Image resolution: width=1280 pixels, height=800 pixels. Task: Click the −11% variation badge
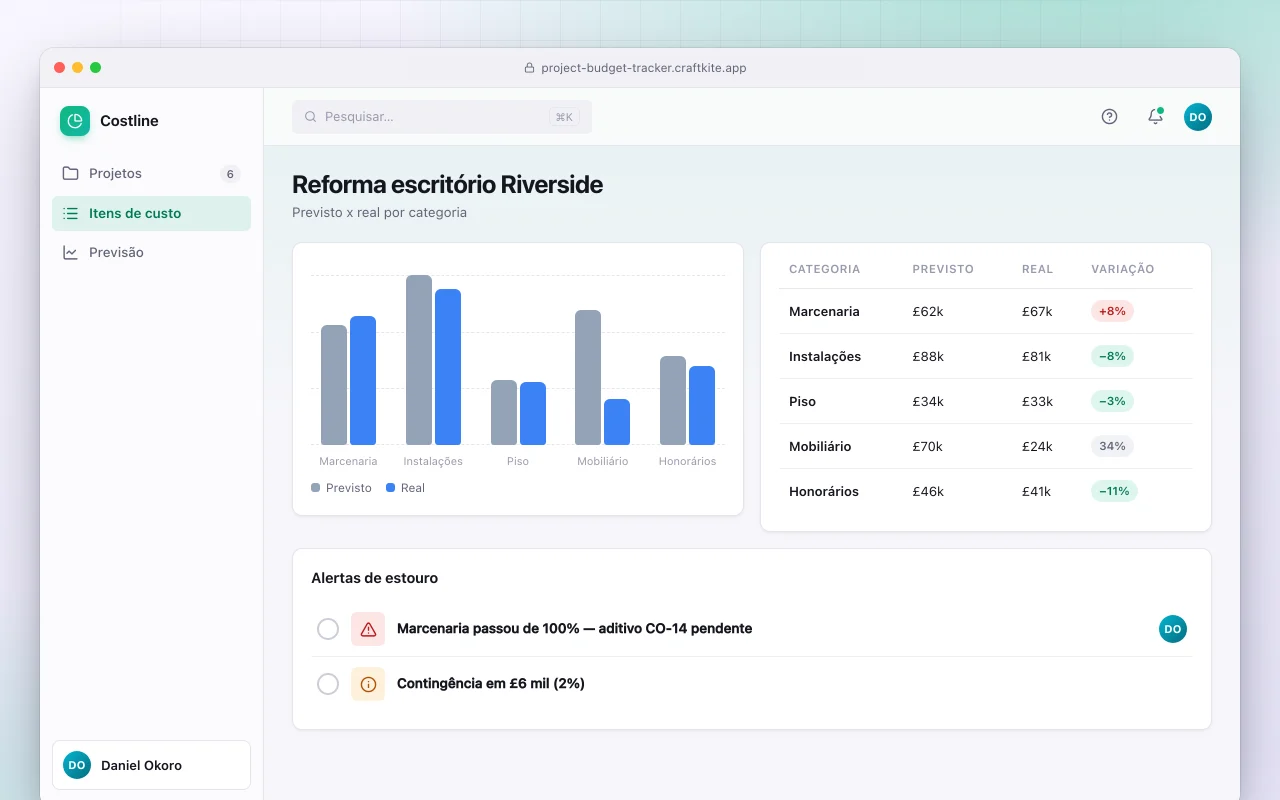(1114, 491)
